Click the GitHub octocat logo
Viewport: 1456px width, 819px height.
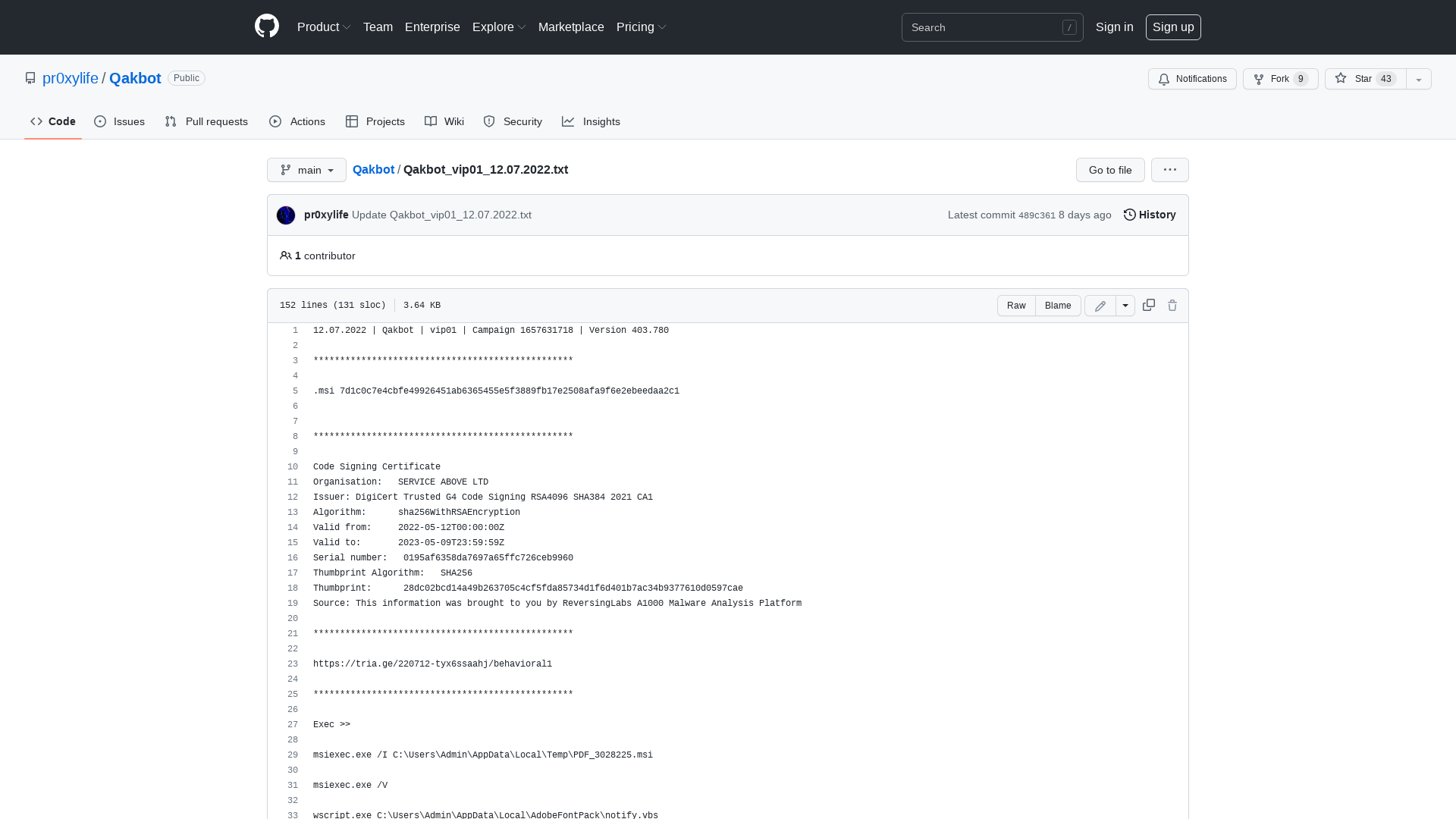pyautogui.click(x=266, y=27)
